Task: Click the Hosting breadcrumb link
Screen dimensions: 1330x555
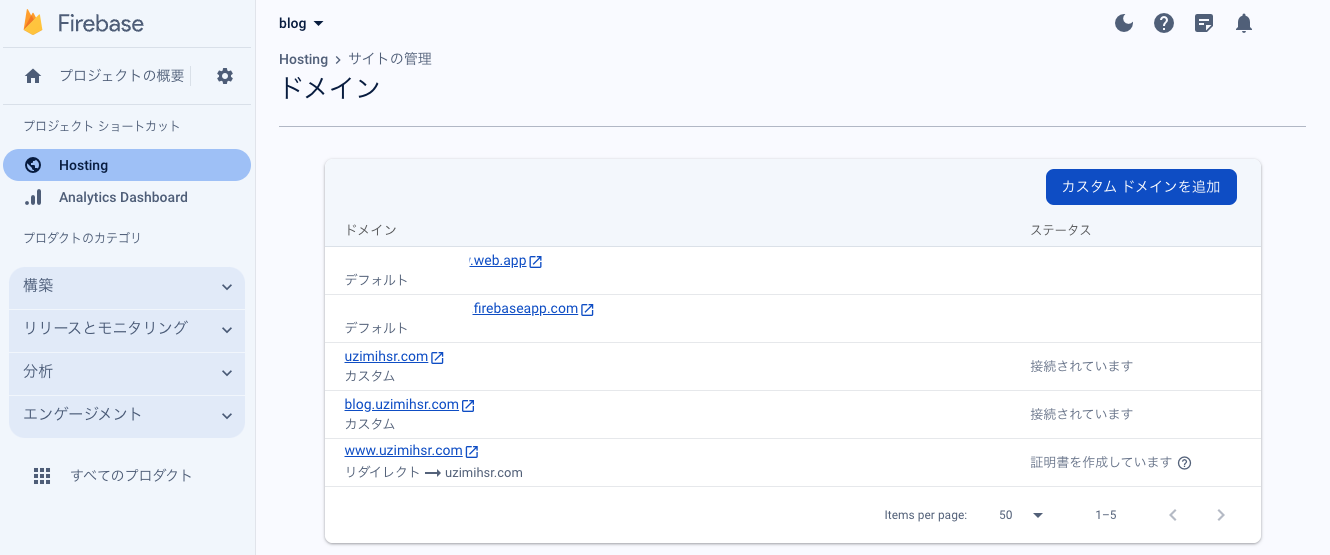Action: click(x=303, y=60)
